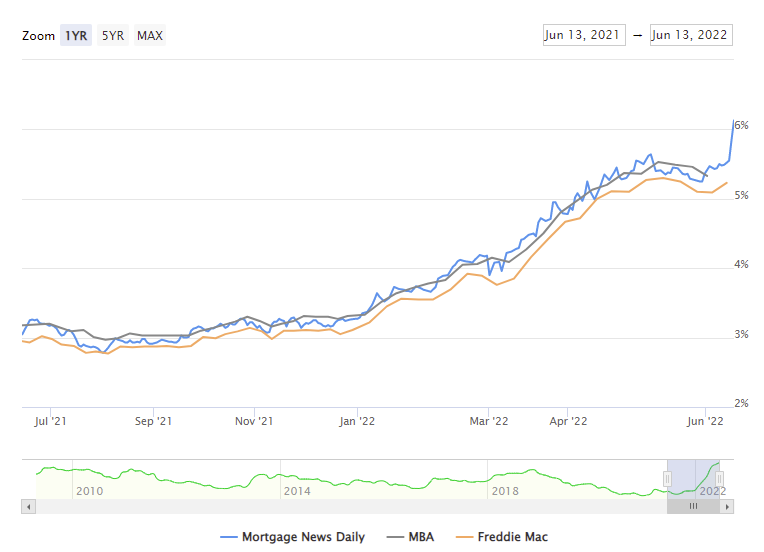Click the Jul '21 x-axis label

coord(50,421)
